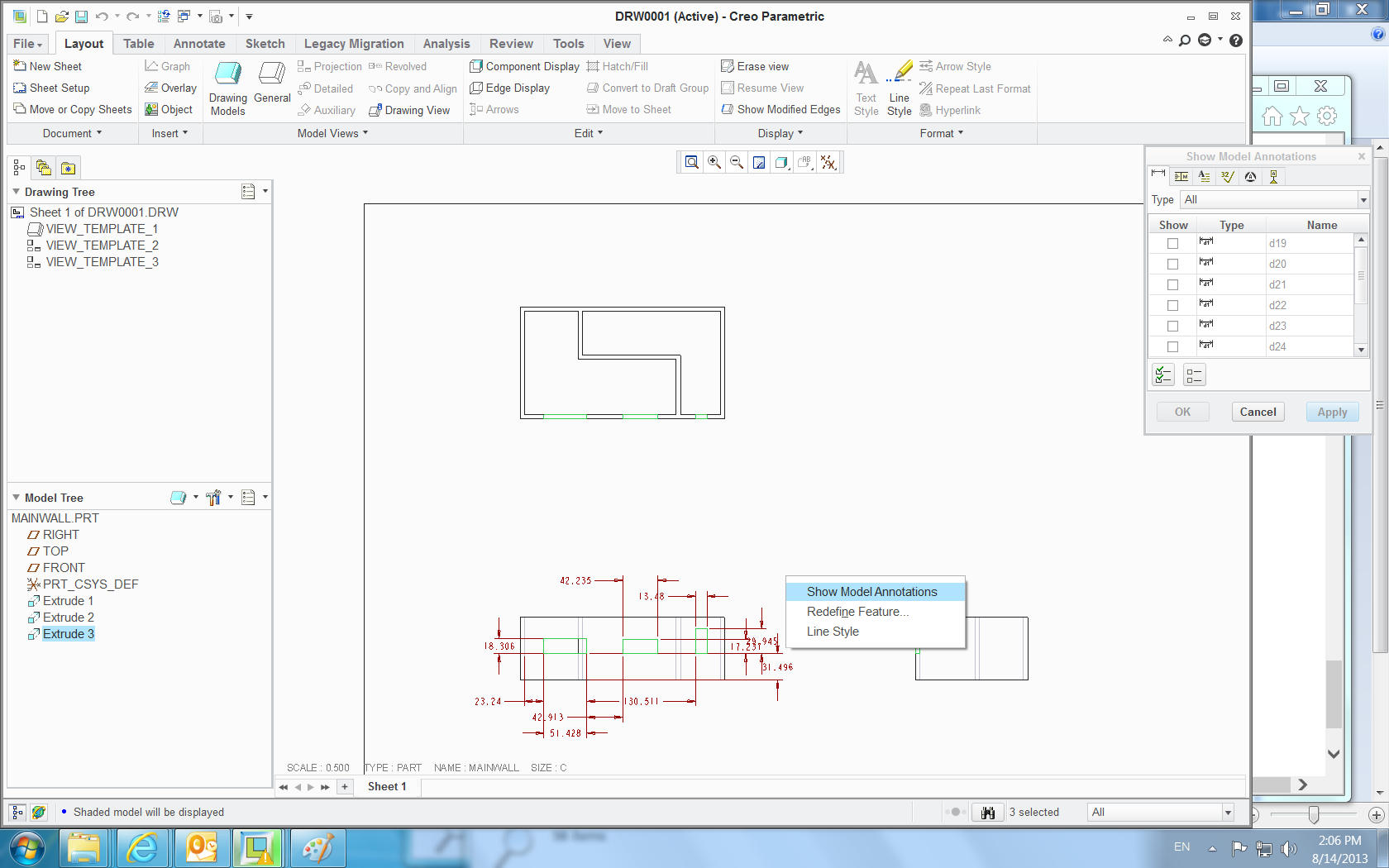Screen dimensions: 1389x868
Task: Open the datums tab icon
Action: pyautogui.click(x=1274, y=176)
